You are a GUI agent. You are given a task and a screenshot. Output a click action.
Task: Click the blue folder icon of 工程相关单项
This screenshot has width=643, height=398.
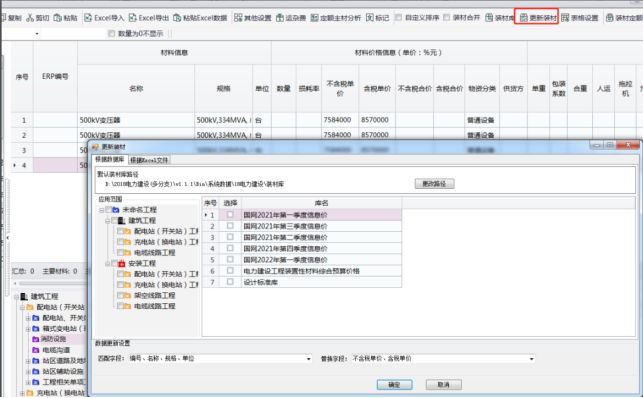pyautogui.click(x=36, y=382)
